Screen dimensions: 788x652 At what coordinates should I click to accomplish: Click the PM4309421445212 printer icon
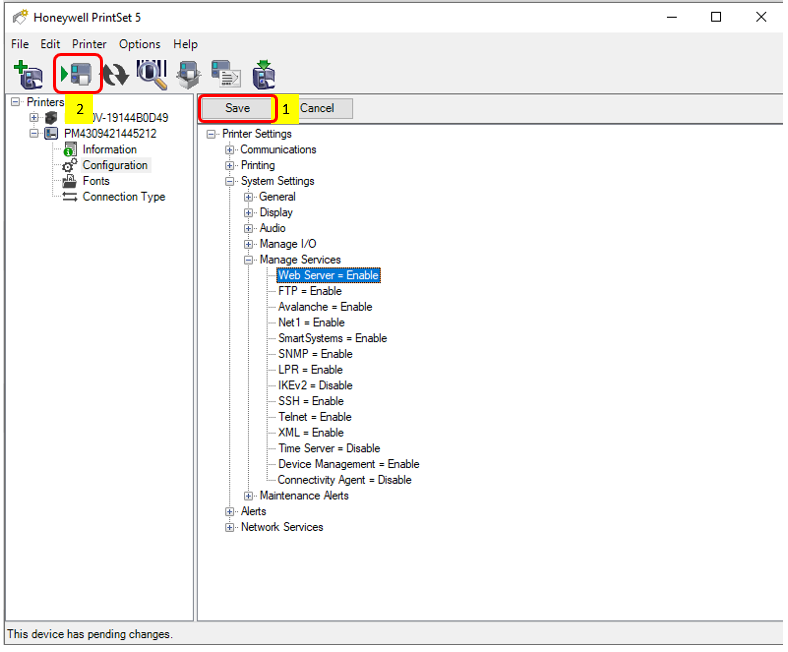(x=51, y=133)
